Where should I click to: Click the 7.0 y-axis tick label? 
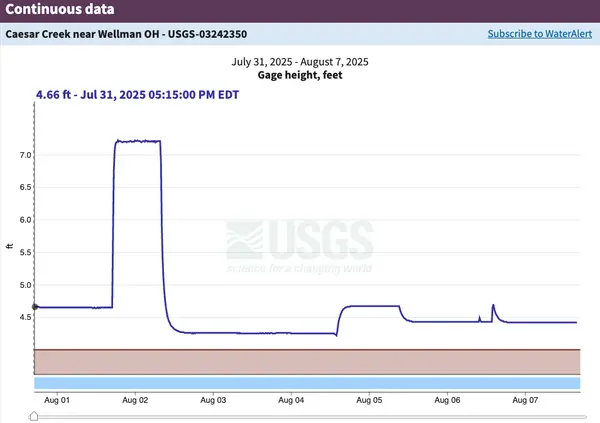coord(22,155)
